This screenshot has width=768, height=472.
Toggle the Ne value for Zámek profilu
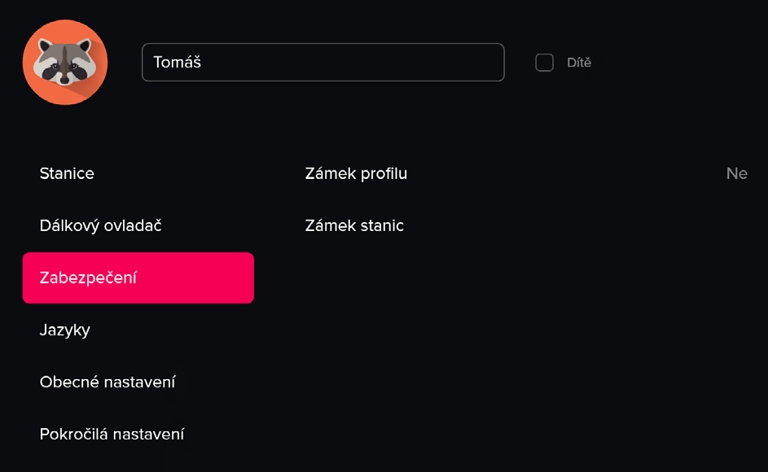pyautogui.click(x=736, y=173)
